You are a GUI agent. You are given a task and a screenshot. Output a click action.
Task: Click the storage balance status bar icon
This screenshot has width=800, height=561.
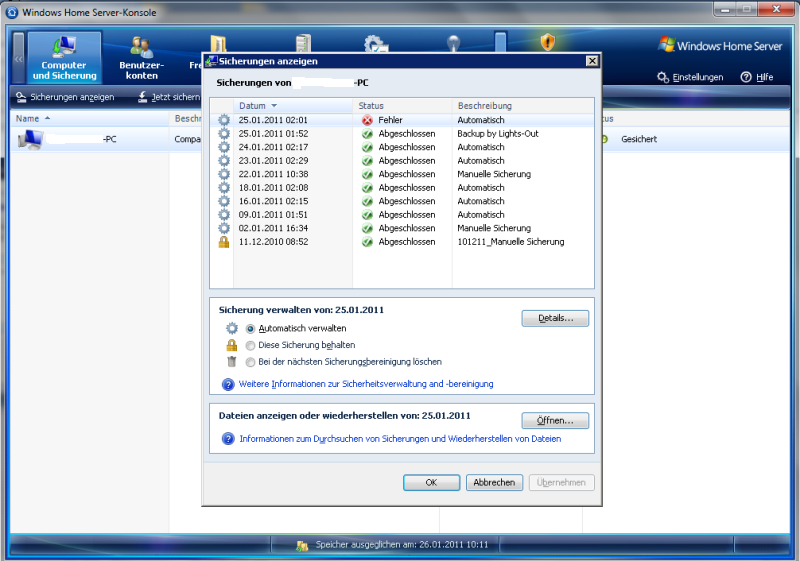pos(302,545)
